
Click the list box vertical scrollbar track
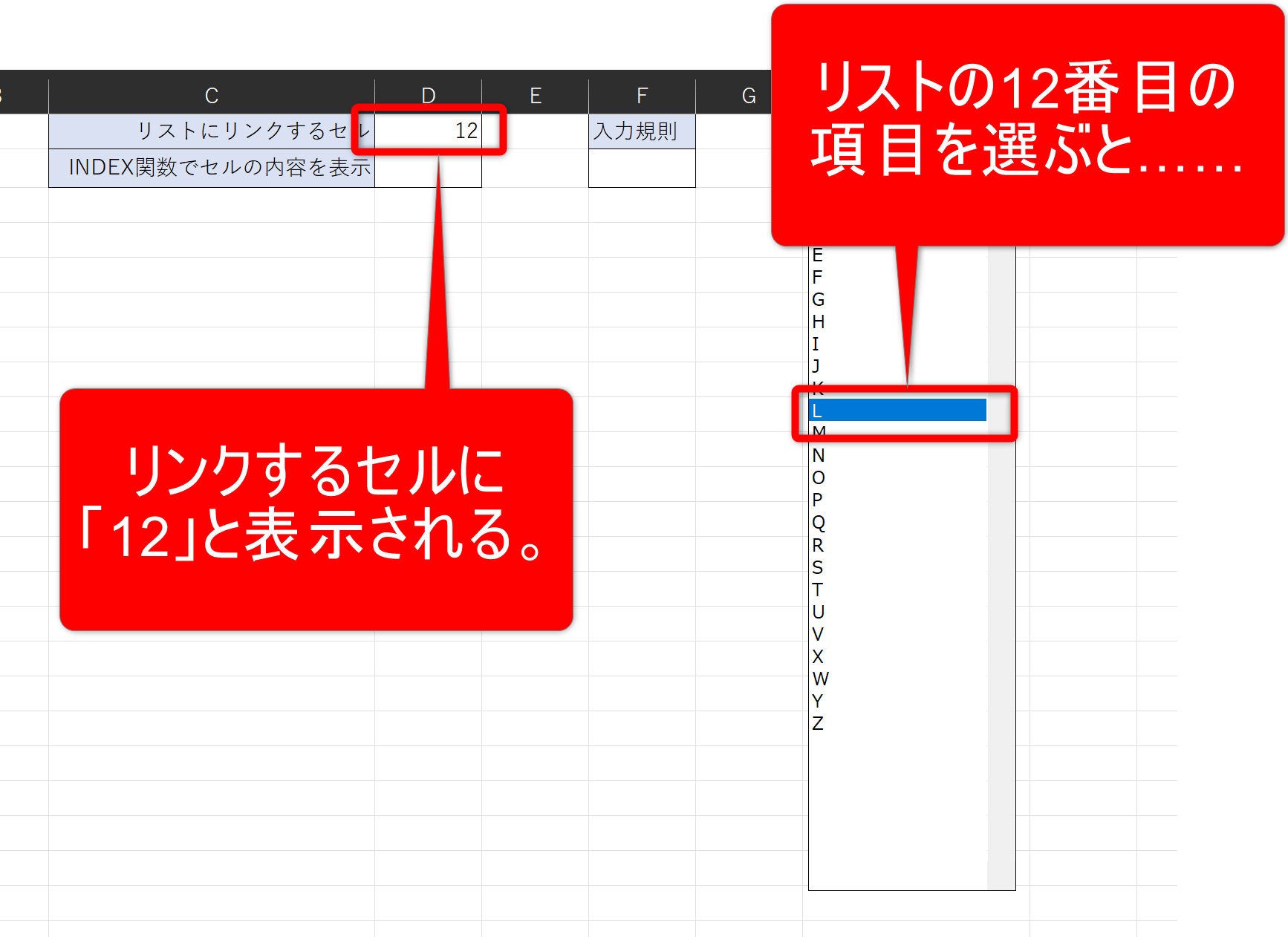coord(1001,594)
